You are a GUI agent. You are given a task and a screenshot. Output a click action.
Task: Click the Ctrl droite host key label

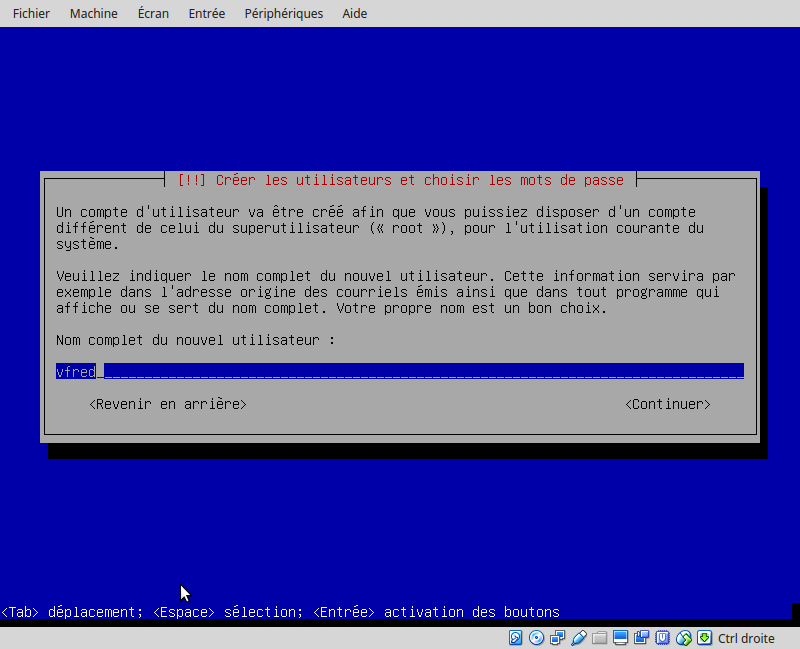[746, 638]
